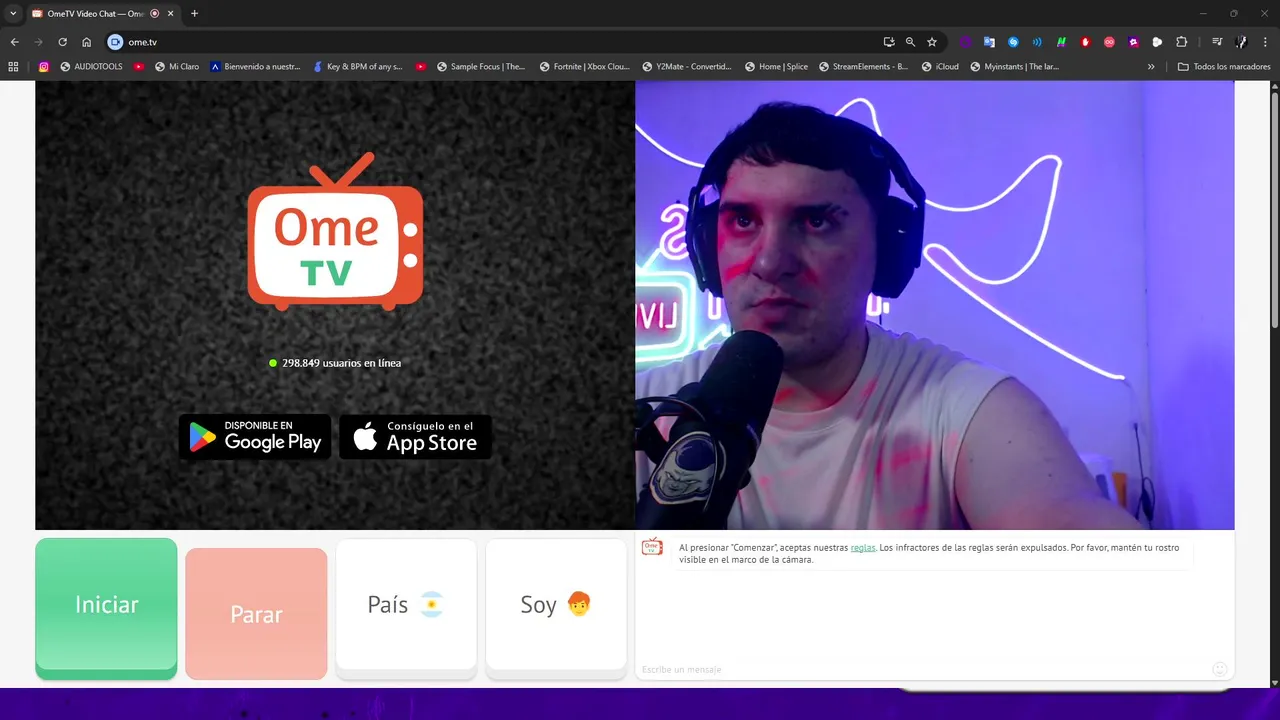Open the emoji picker smiley

1219,669
